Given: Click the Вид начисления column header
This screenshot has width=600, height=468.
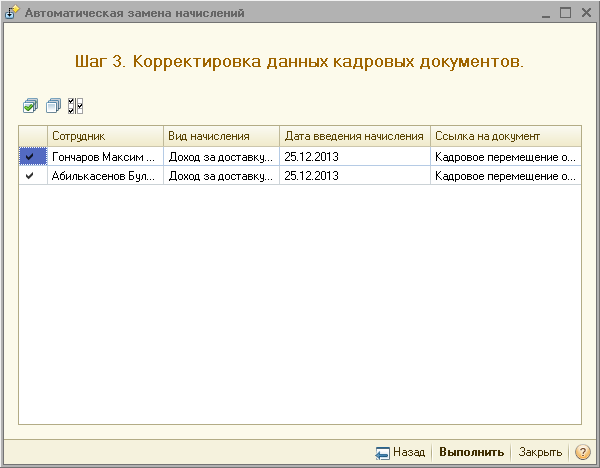Looking at the screenshot, I should click(221, 136).
